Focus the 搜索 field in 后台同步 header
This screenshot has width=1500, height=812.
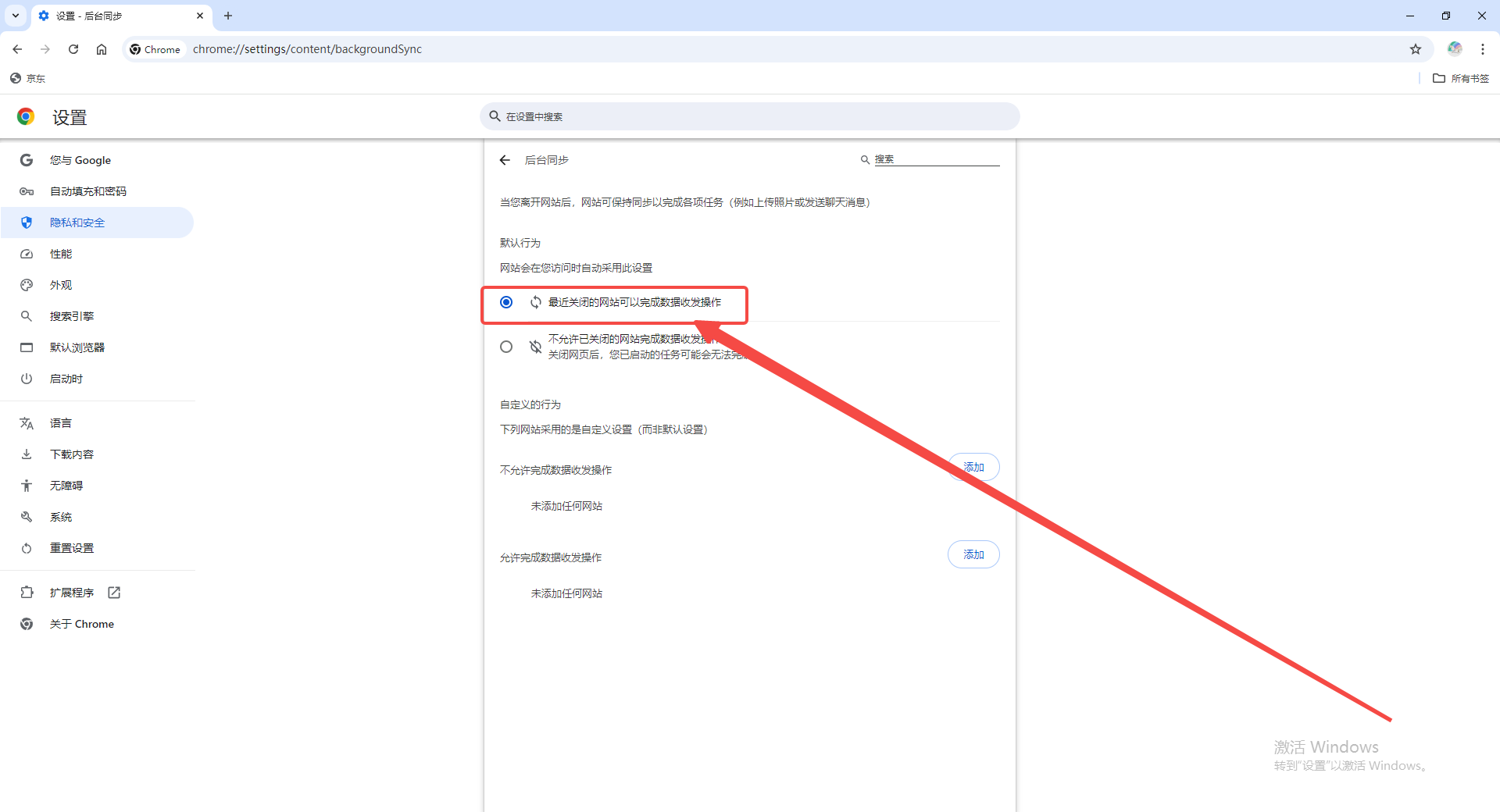[936, 159]
